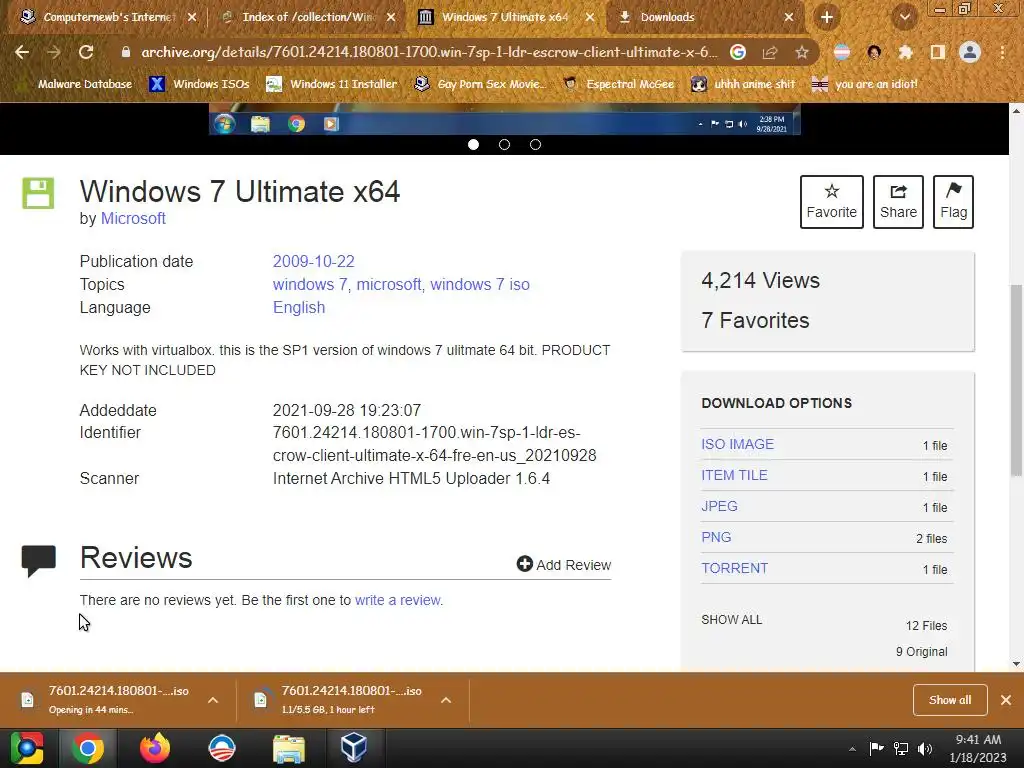Open the volume speaker tray icon
Image resolution: width=1024 pixels, height=768 pixels.
tap(925, 748)
